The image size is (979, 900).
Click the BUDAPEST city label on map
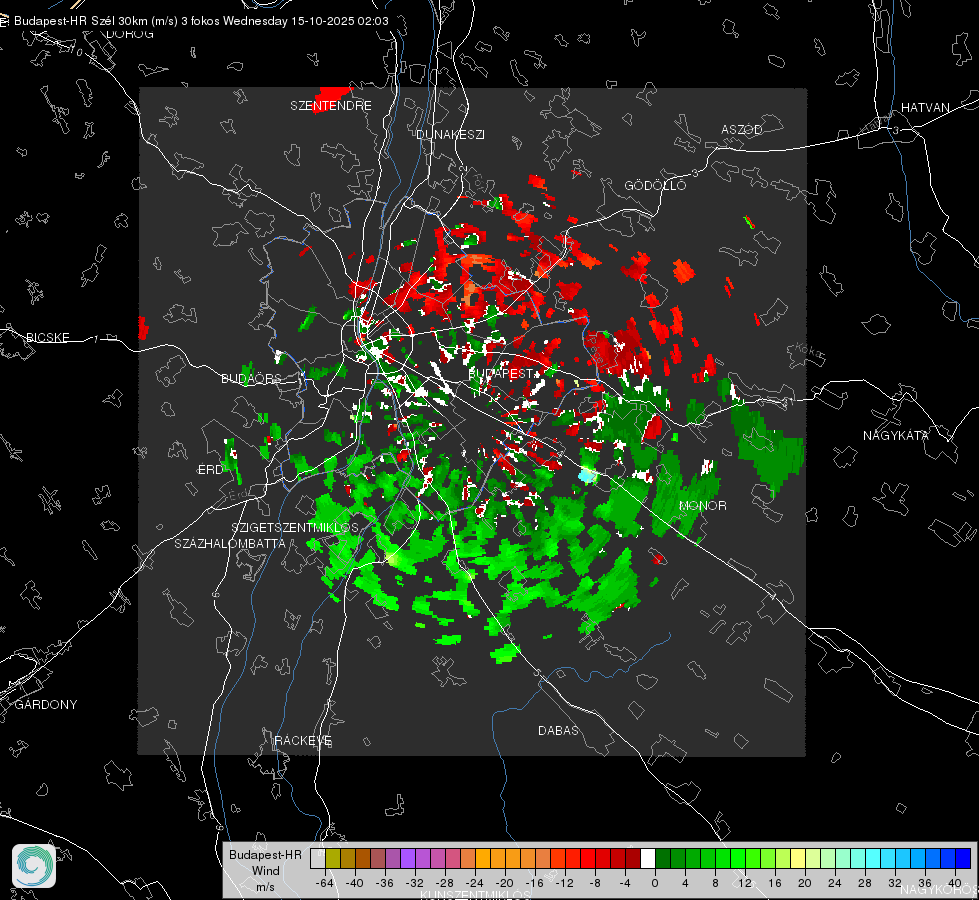click(x=500, y=373)
